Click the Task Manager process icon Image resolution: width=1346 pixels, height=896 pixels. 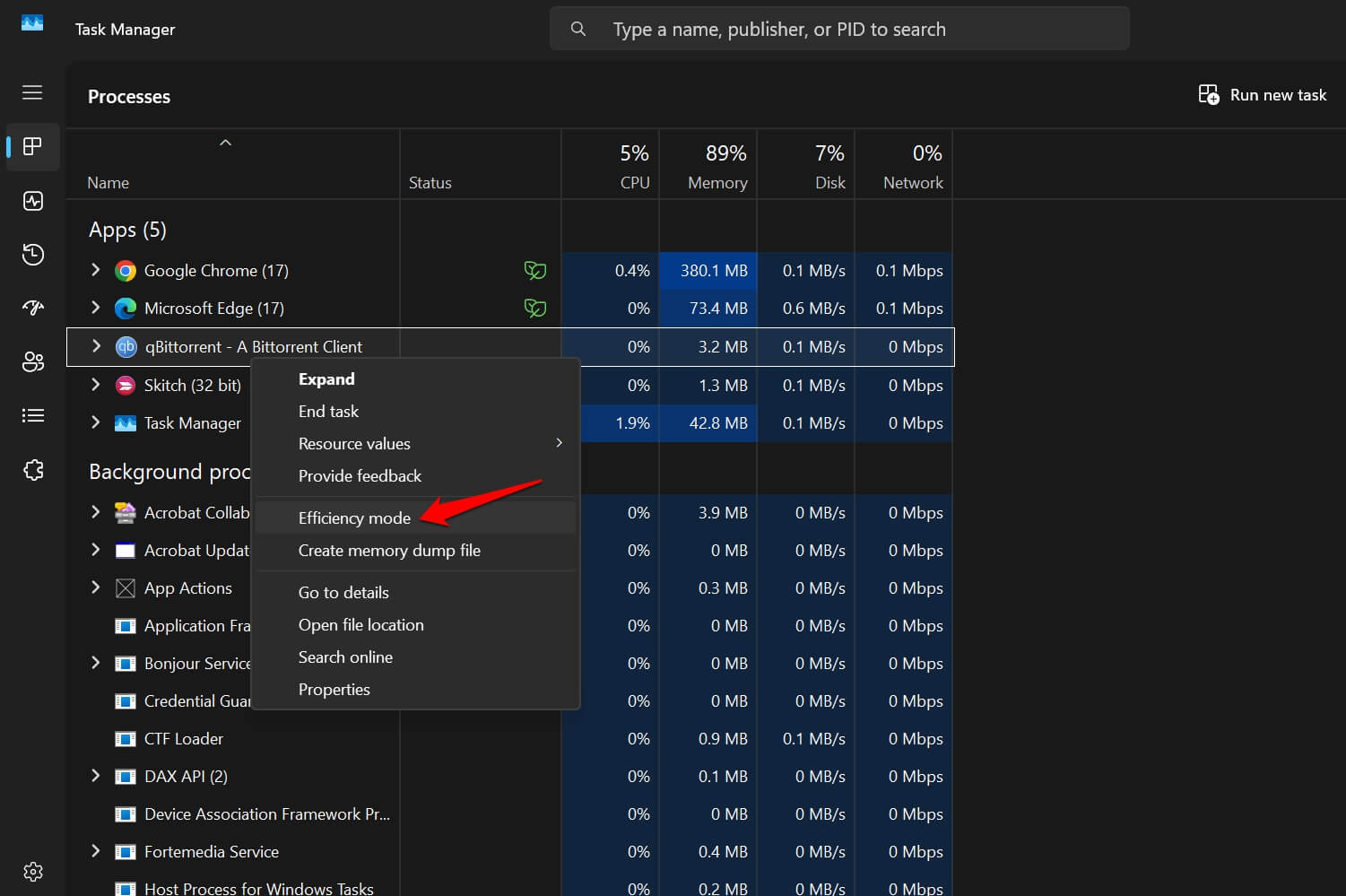(126, 423)
